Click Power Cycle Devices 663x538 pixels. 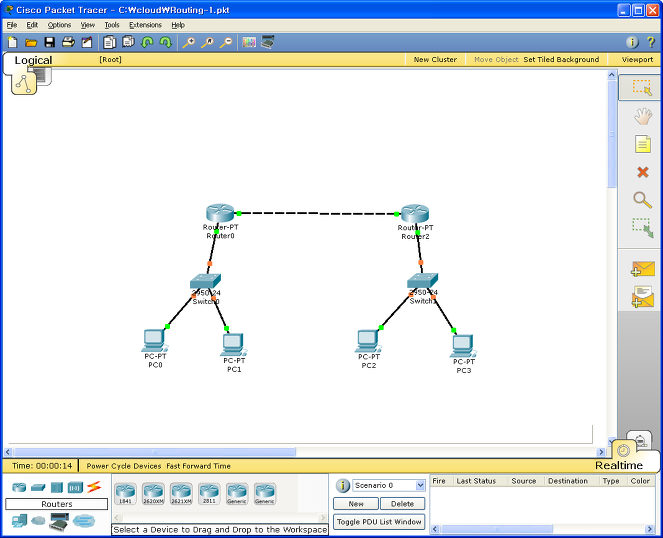[123, 466]
